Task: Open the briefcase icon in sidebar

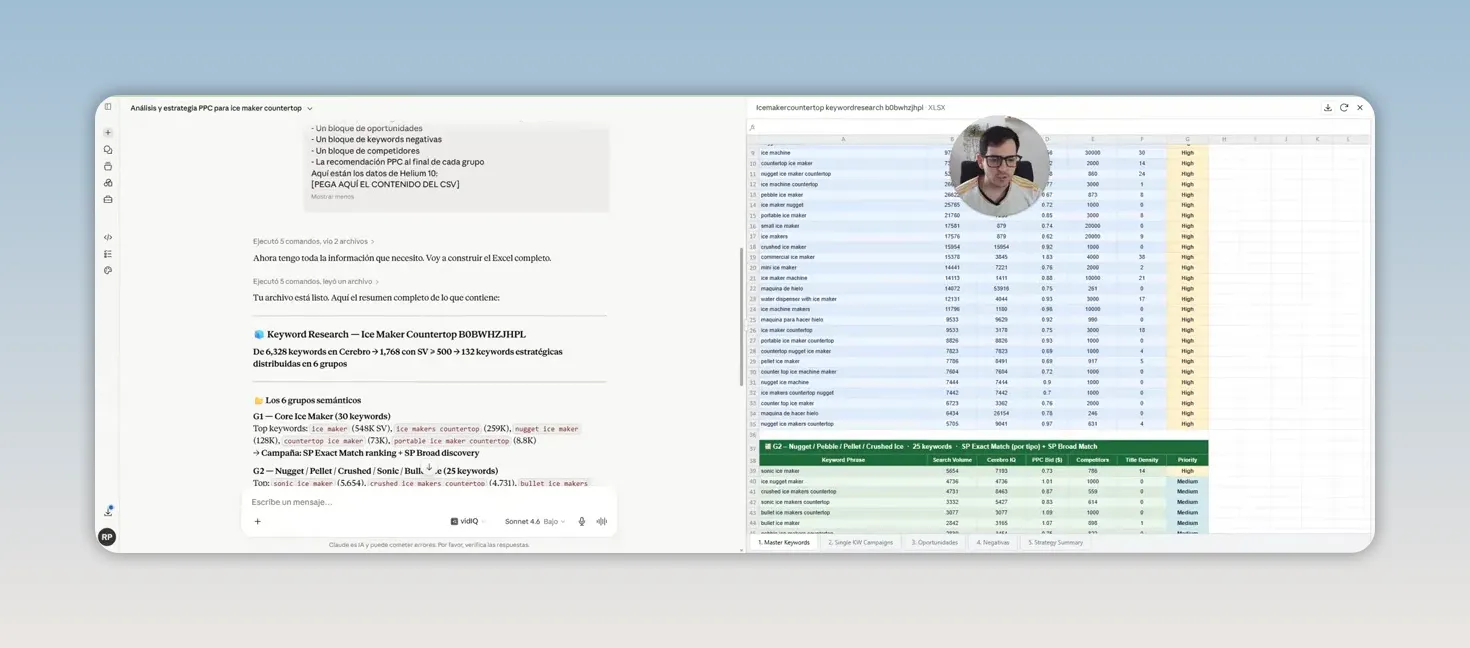Action: (x=108, y=199)
